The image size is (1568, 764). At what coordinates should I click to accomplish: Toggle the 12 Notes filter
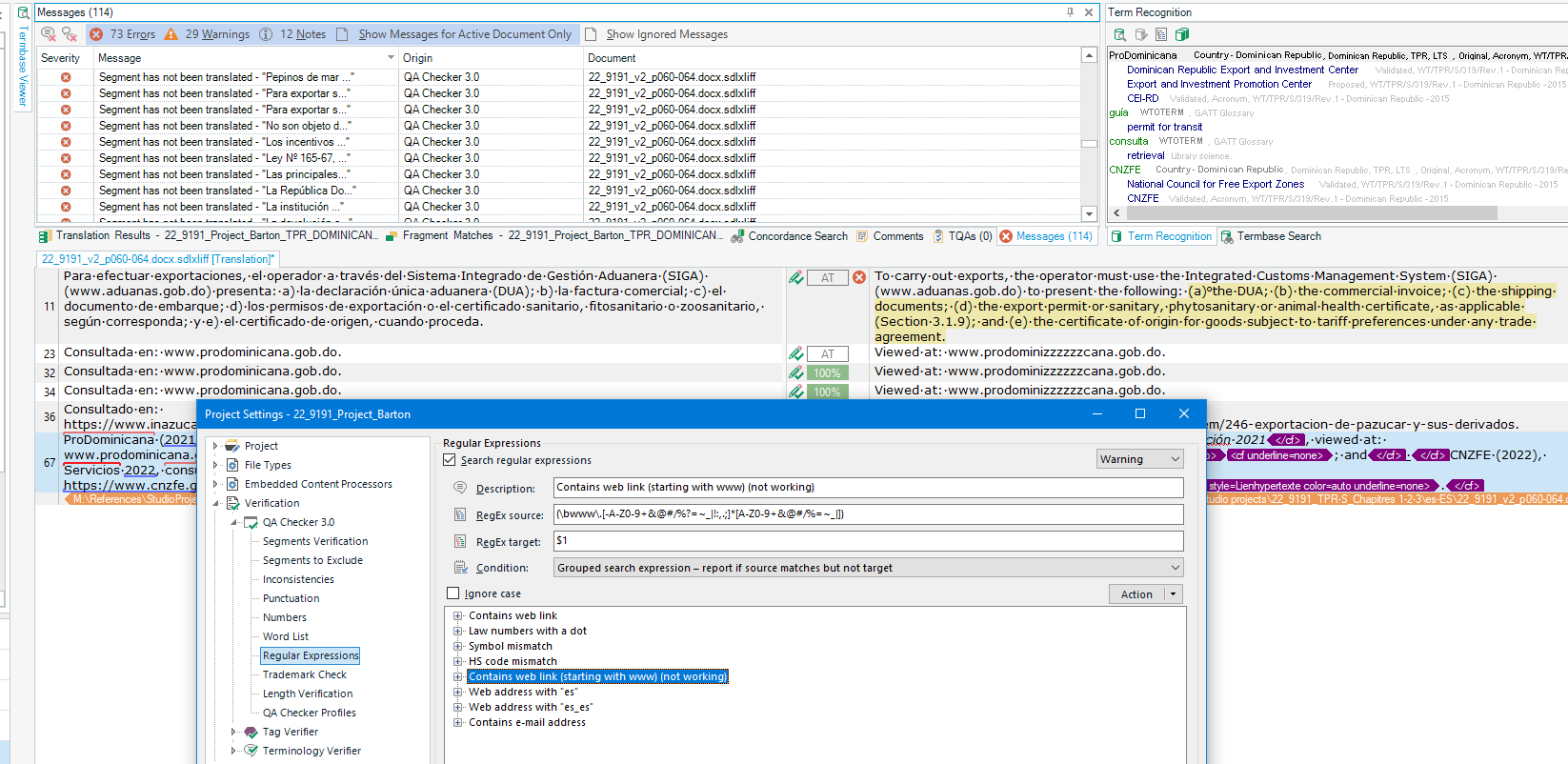click(x=292, y=34)
